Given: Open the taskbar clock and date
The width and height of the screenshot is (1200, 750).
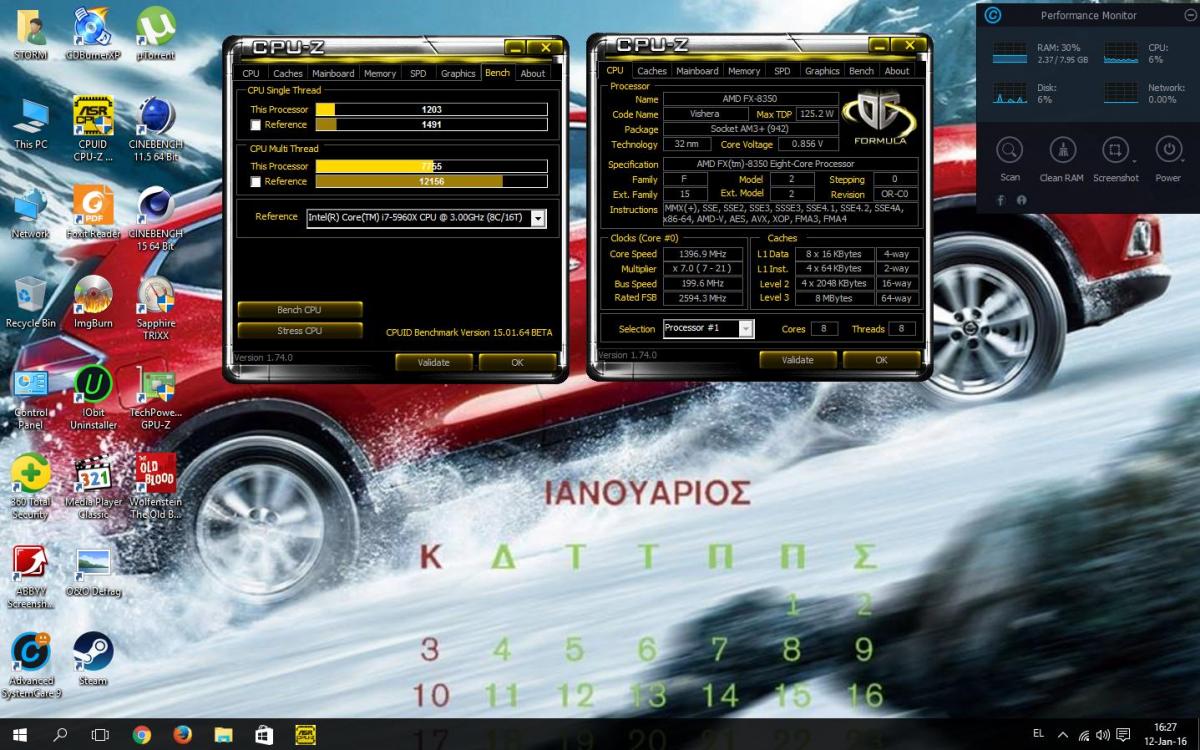Looking at the screenshot, I should point(1165,735).
